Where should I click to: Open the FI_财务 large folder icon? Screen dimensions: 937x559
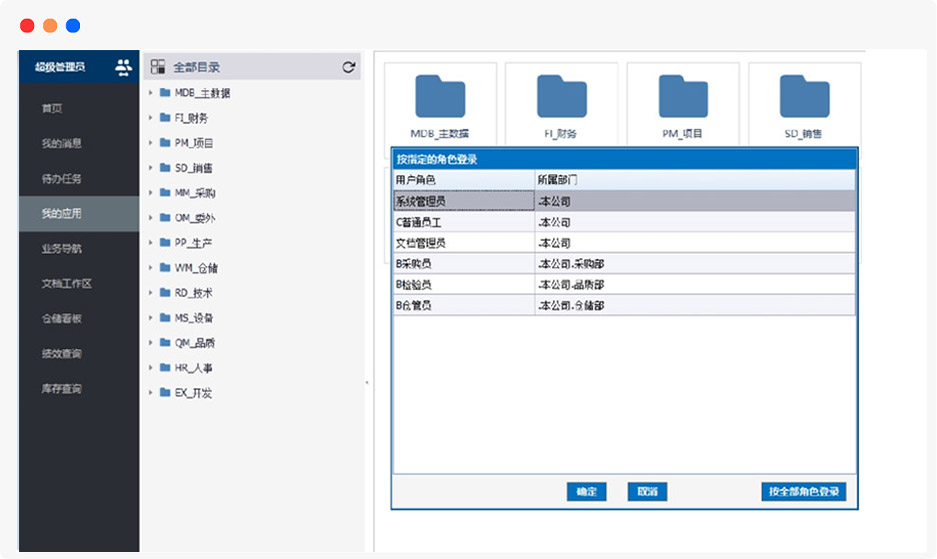[561, 97]
